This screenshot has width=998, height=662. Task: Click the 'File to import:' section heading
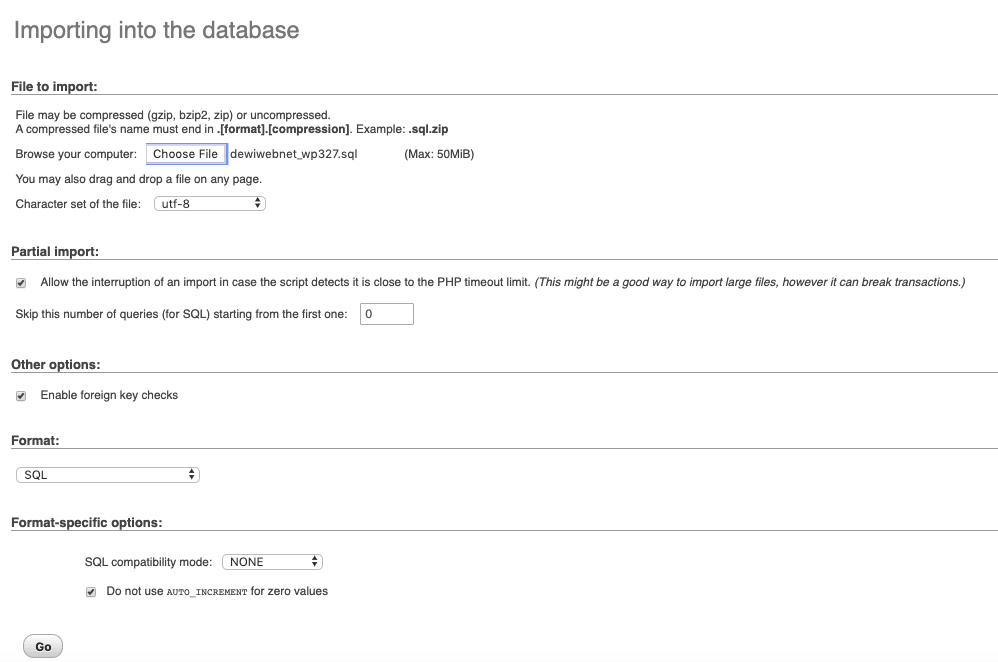click(53, 87)
